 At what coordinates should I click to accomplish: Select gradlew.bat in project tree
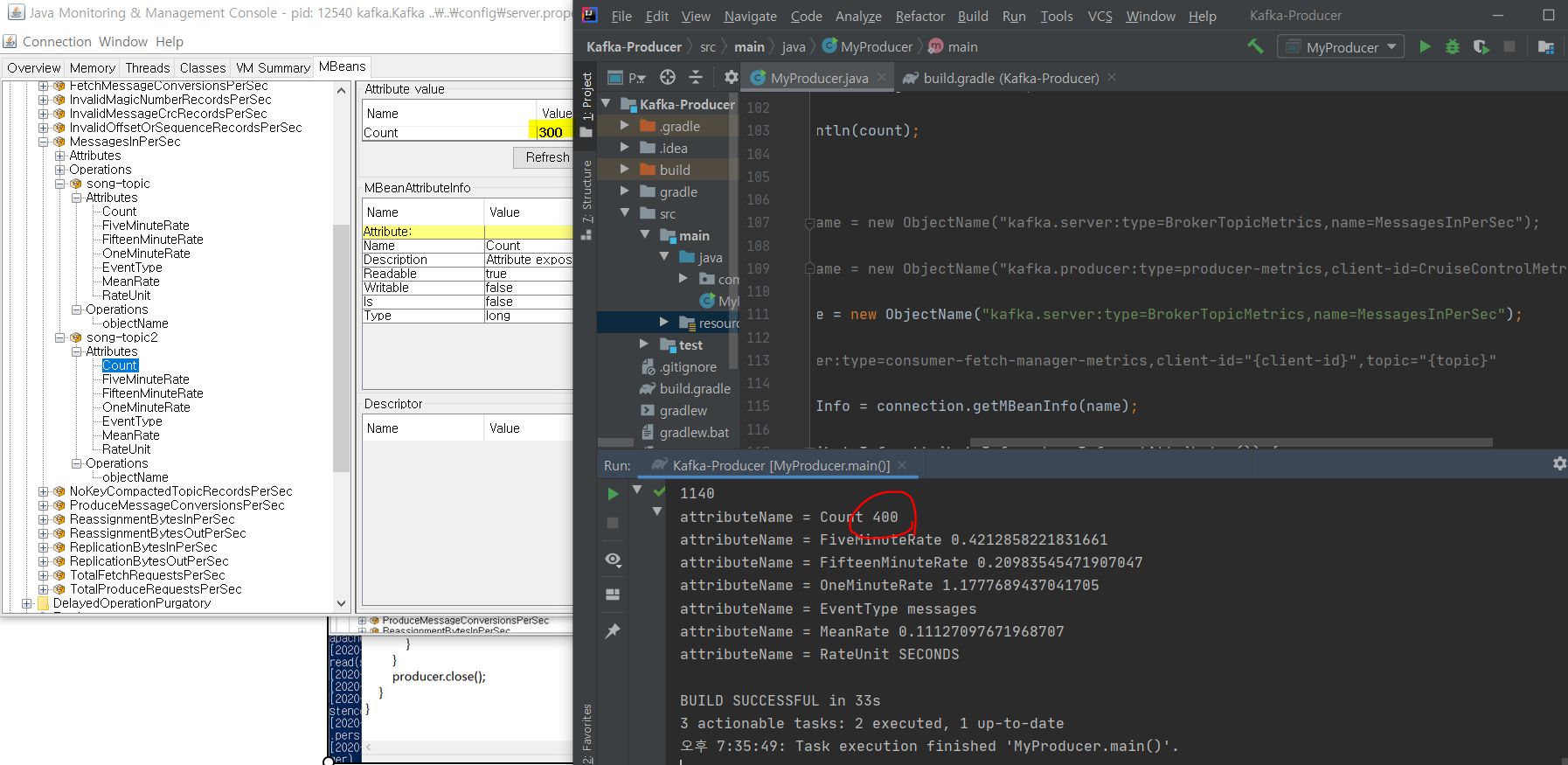click(x=693, y=432)
